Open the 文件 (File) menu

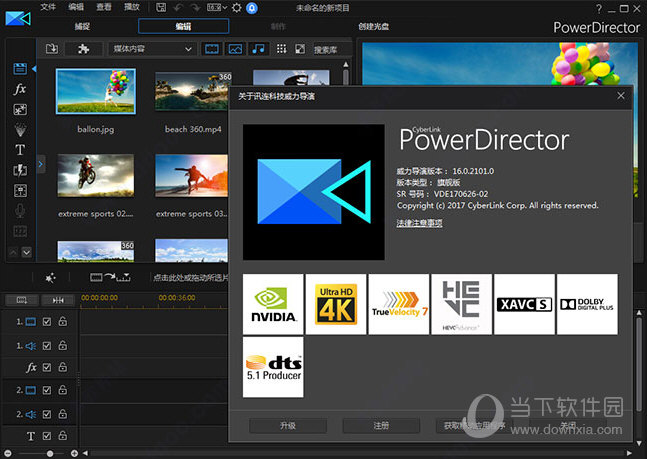pyautogui.click(x=49, y=7)
